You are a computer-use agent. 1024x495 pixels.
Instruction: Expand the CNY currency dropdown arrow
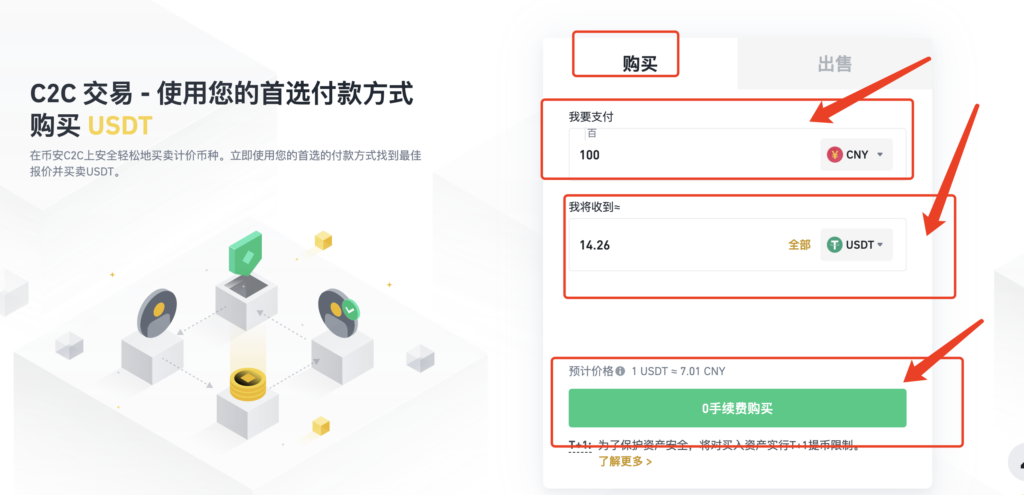click(880, 155)
